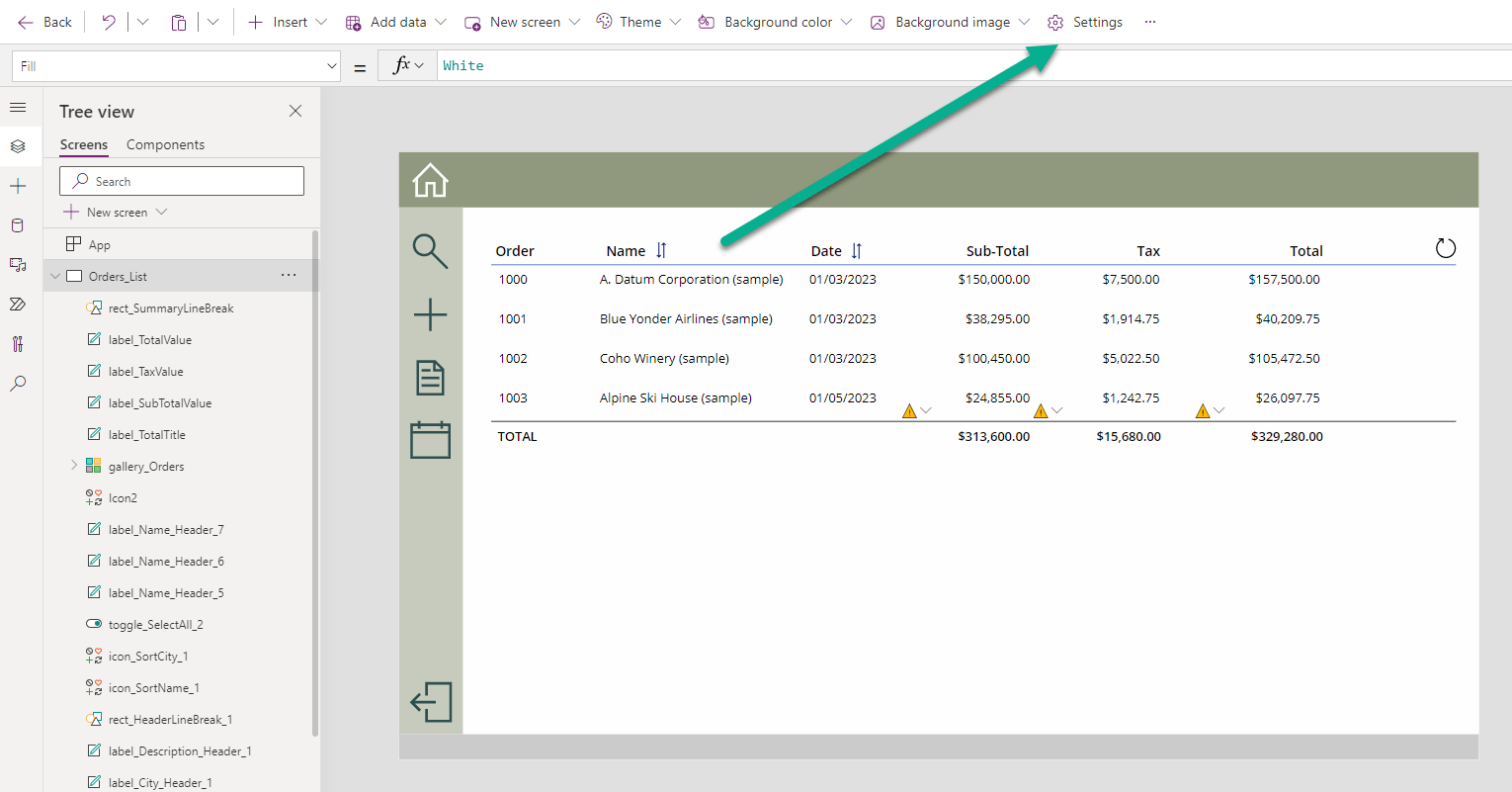Switch to the Components tab

(x=165, y=144)
